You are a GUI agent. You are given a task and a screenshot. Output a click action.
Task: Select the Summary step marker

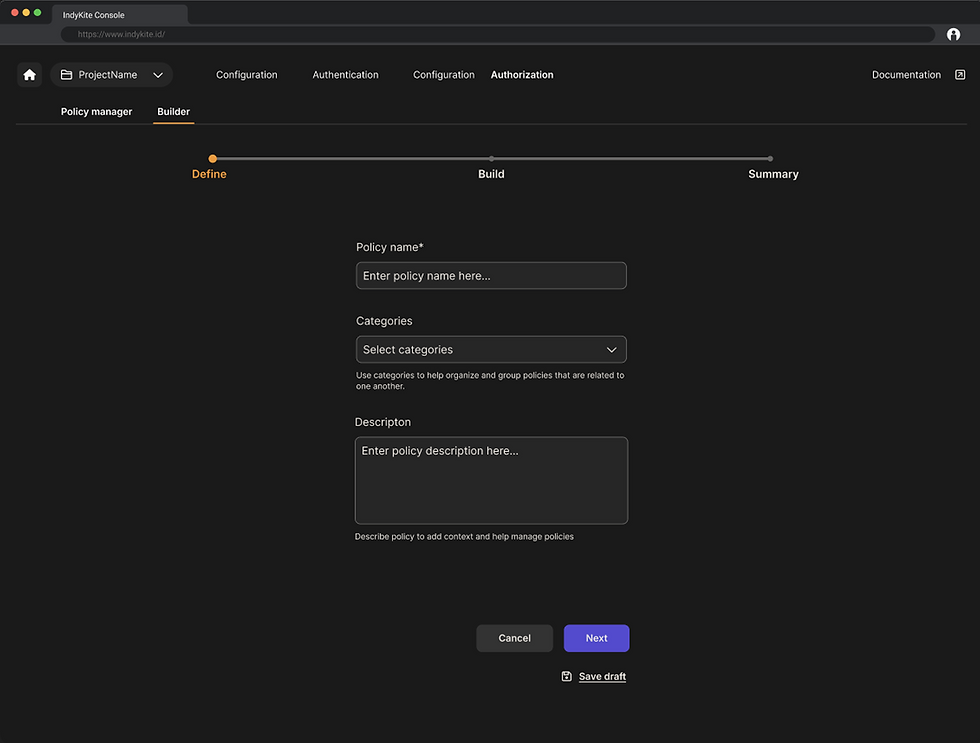[770, 159]
